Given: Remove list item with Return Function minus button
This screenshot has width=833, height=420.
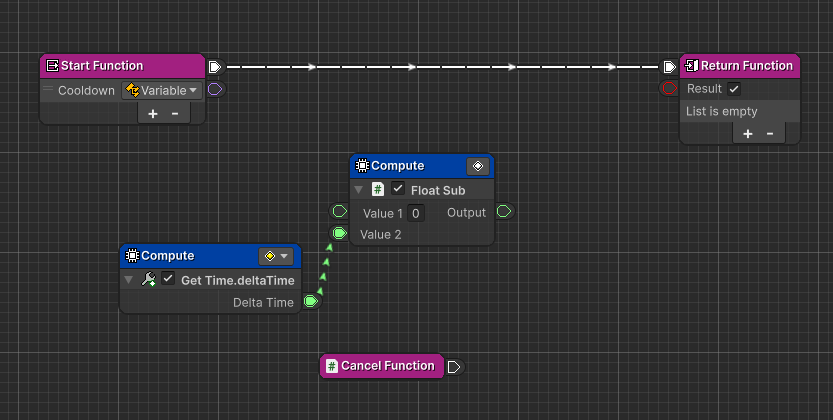Looking at the screenshot, I should pos(770,134).
